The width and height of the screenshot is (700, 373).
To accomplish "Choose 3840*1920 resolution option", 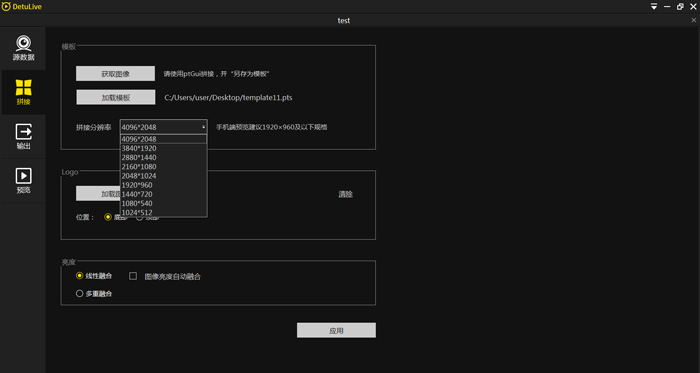I will tap(163, 148).
